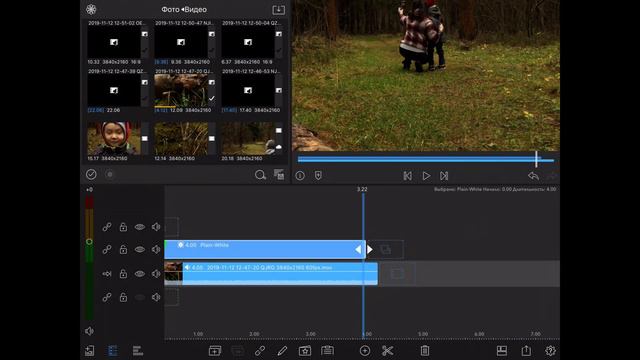The height and width of the screenshot is (360, 640).
Task: Toggle link on the Plain White track
Action: 107,249
